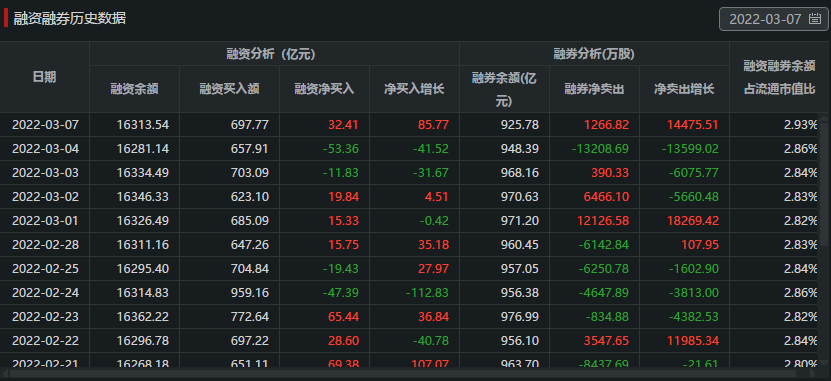Click the -112.83 net purchase growth value
Screen dimensions: 831x381
(x=427, y=293)
